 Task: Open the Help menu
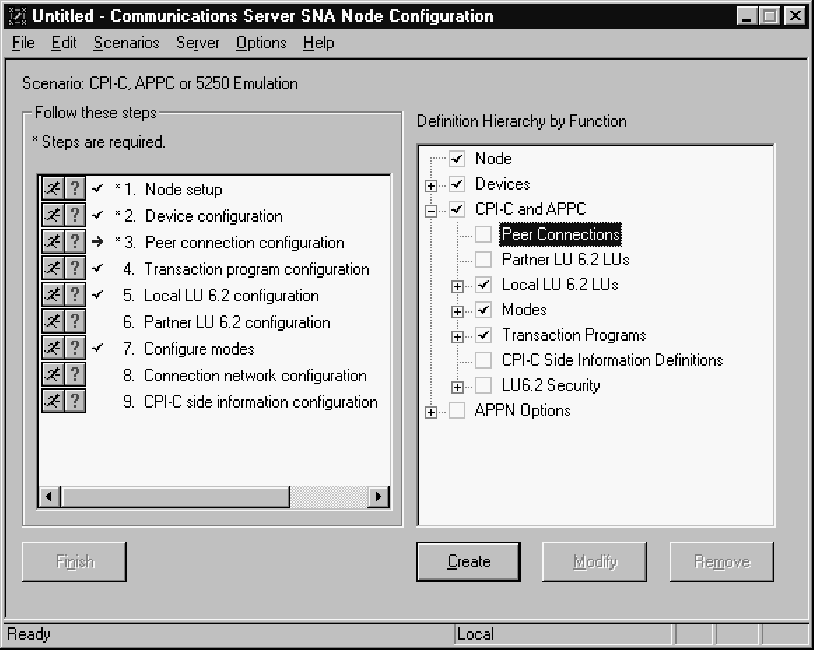tap(319, 43)
